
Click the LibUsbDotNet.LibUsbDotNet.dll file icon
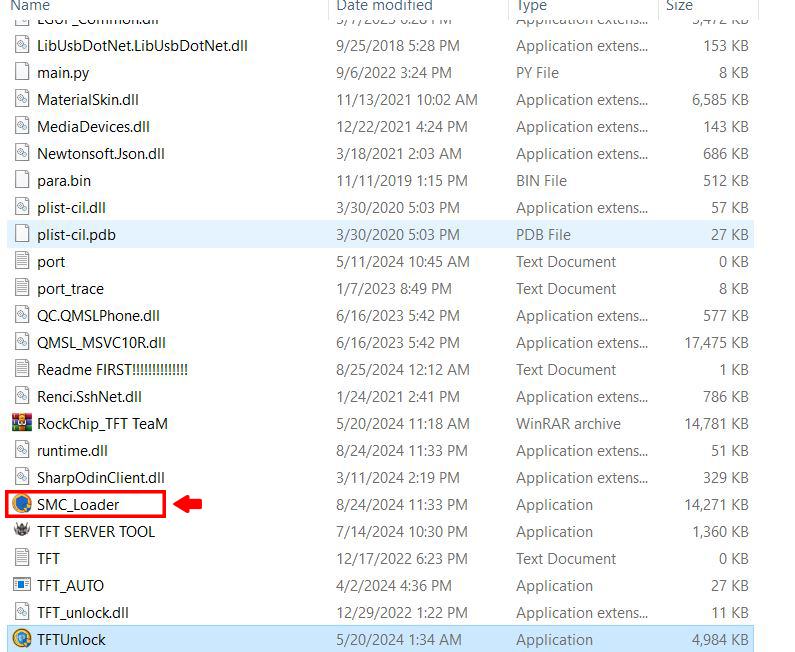pyautogui.click(x=22, y=45)
